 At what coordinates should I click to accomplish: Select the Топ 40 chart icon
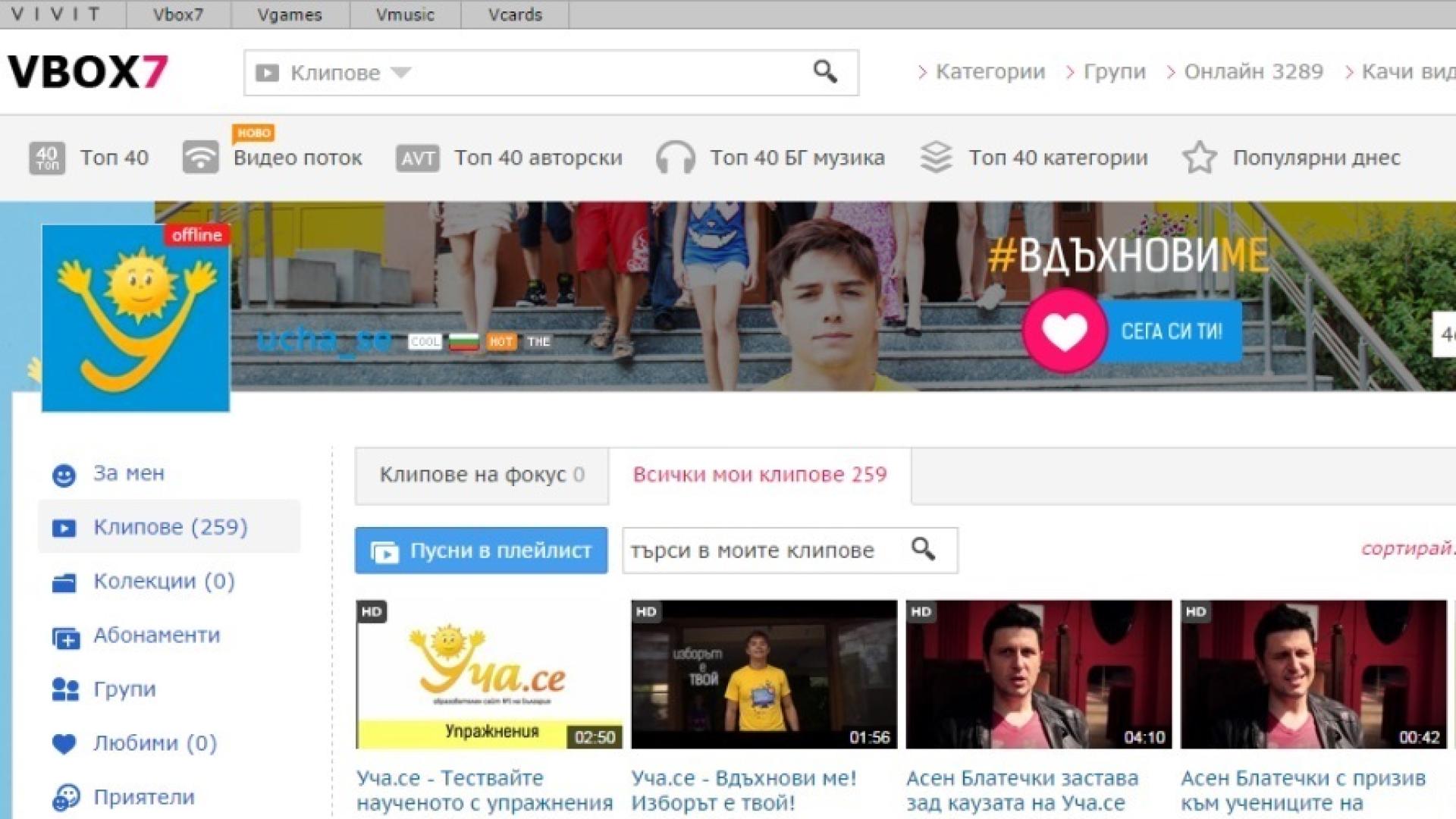[47, 158]
